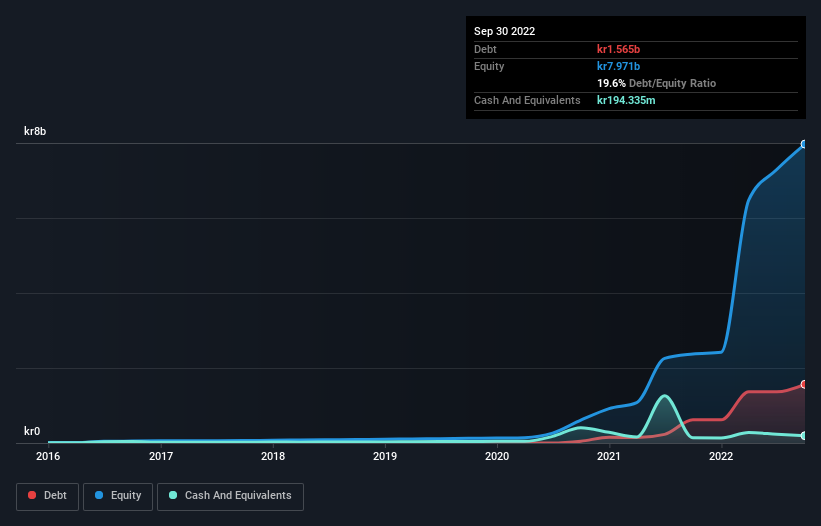Toggle the Equity legend button

[118, 496]
